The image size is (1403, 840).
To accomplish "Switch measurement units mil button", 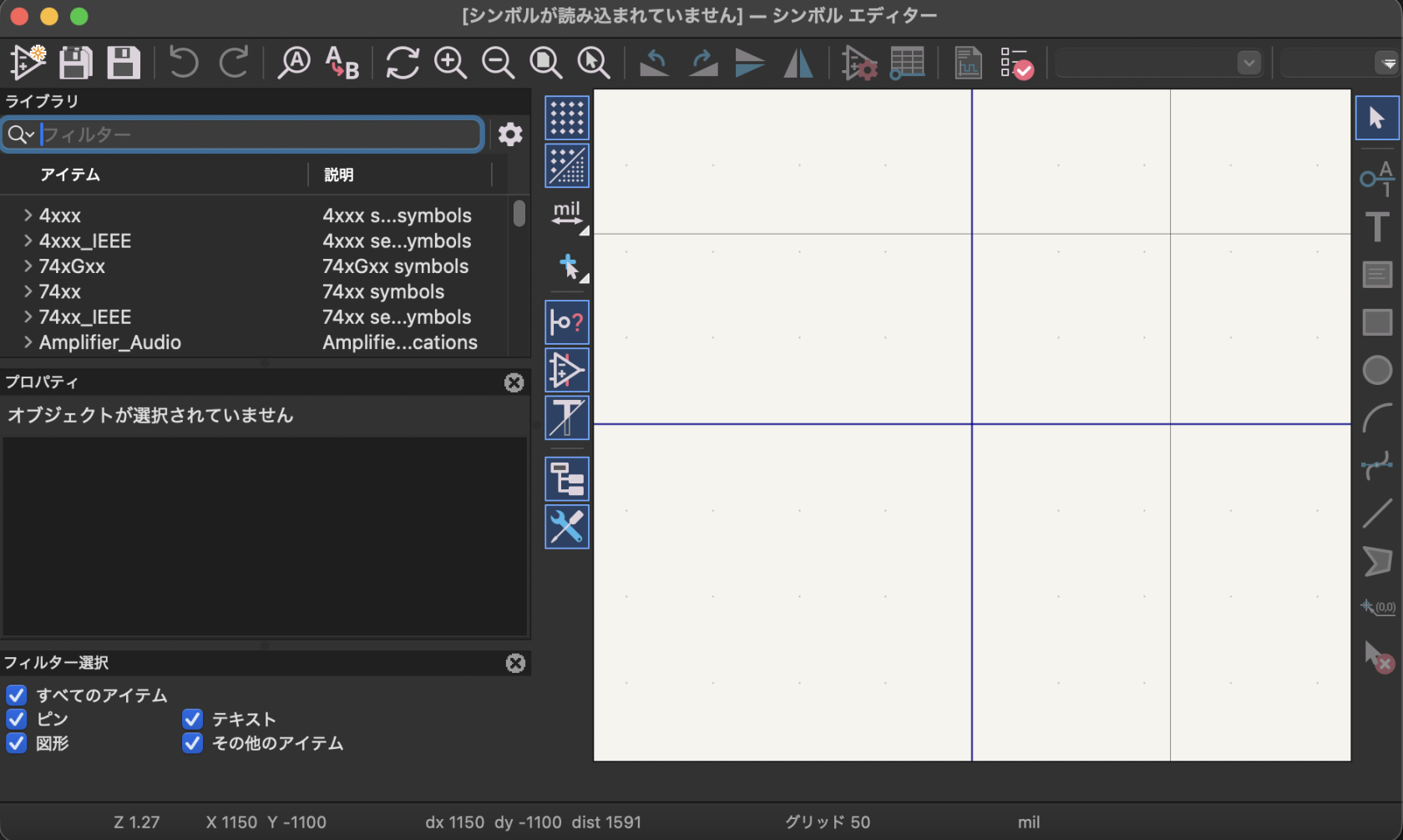I will (x=567, y=214).
